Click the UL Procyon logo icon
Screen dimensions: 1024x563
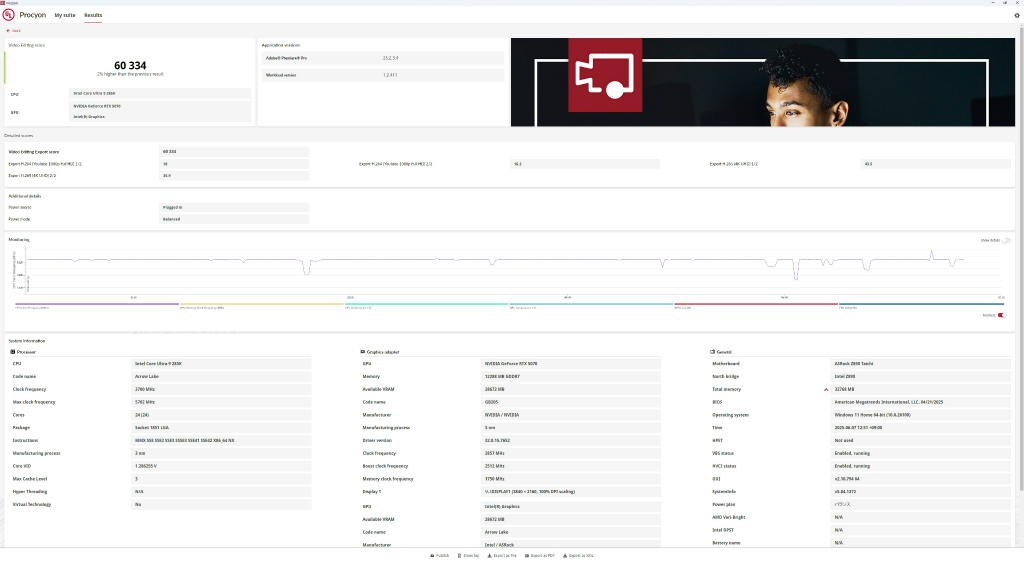point(8,14)
